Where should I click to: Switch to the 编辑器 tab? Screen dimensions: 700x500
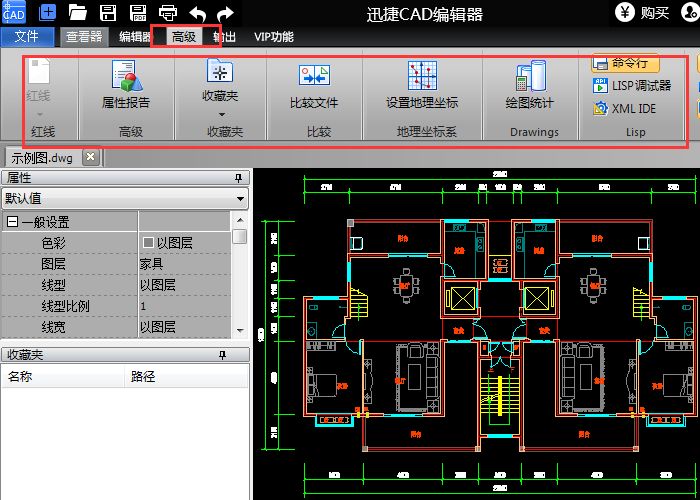click(x=134, y=37)
